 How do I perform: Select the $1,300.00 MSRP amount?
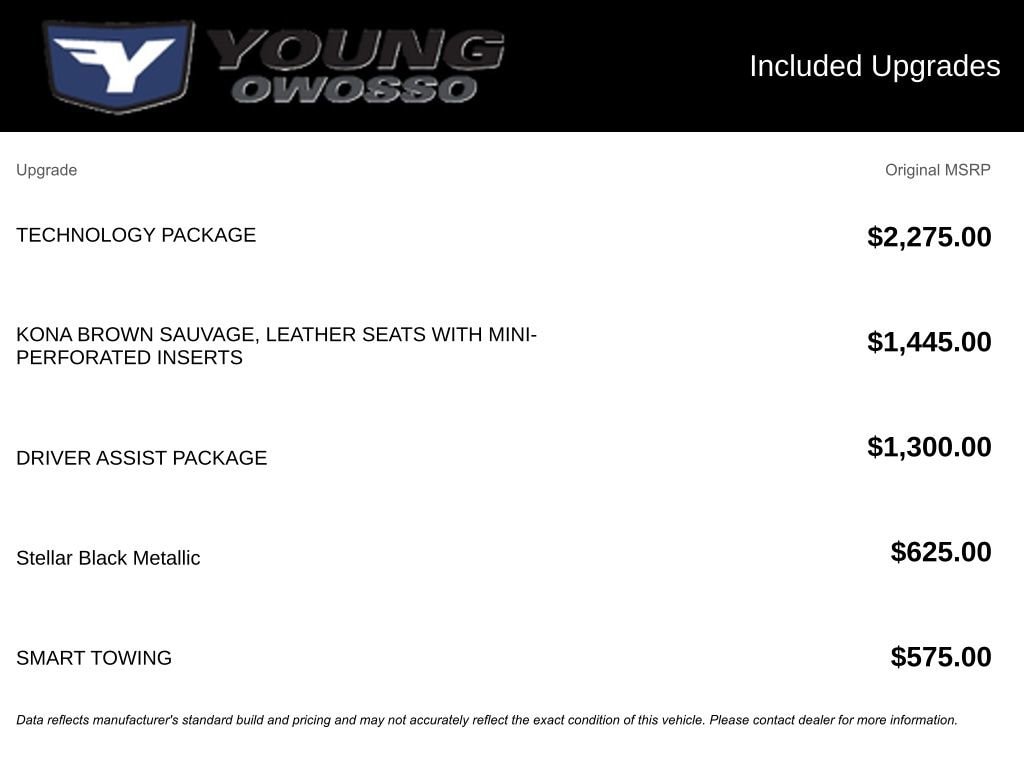coord(929,447)
